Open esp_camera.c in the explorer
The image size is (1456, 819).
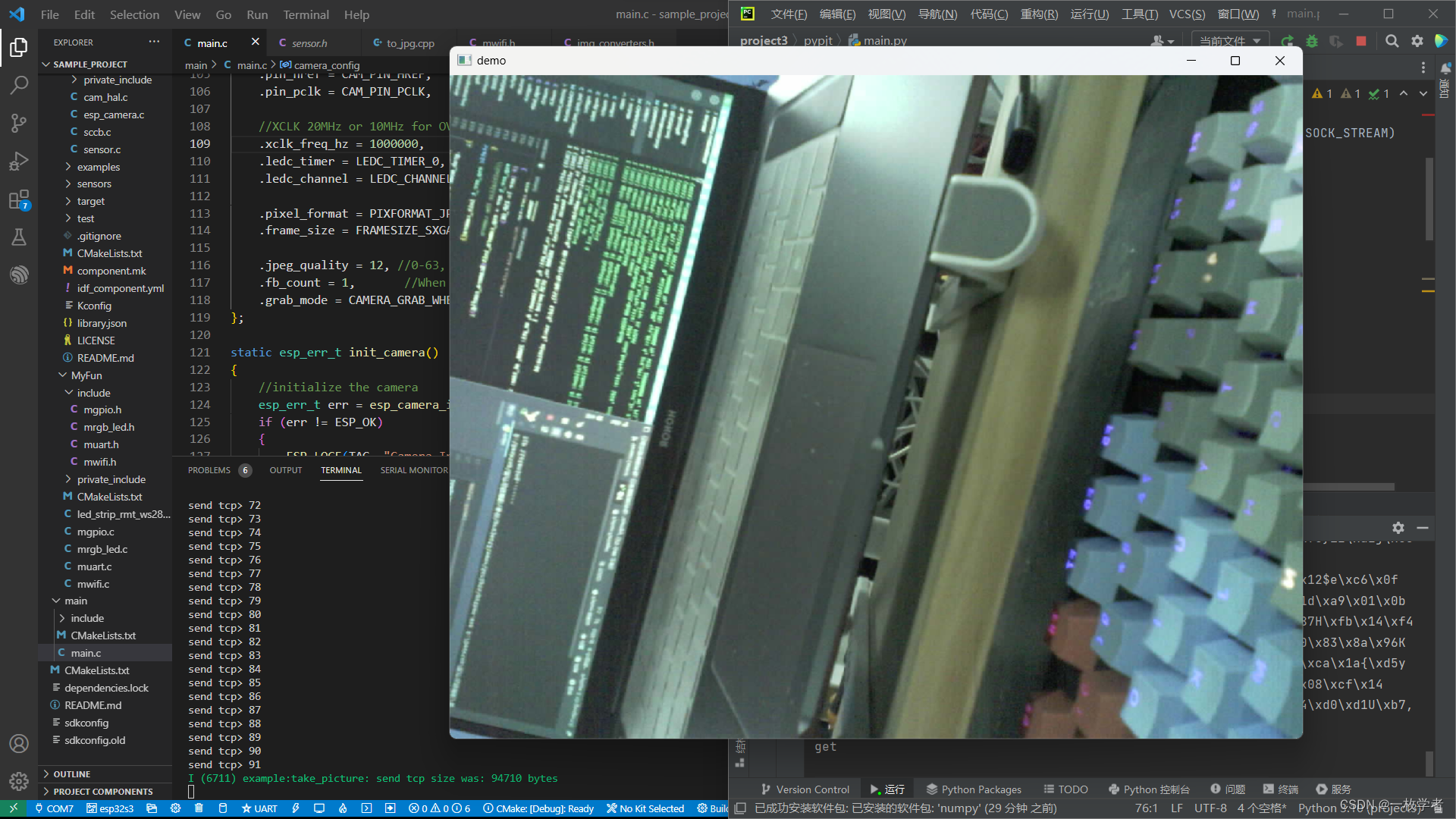tap(114, 115)
